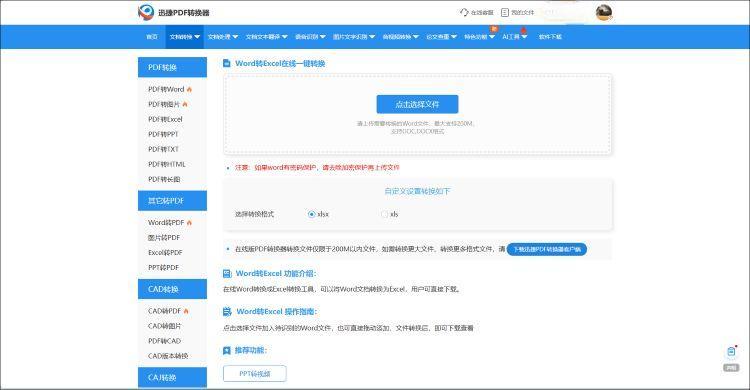Click the Word转Excel 操作指南 heading
The width and height of the screenshot is (750, 390).
[276, 312]
